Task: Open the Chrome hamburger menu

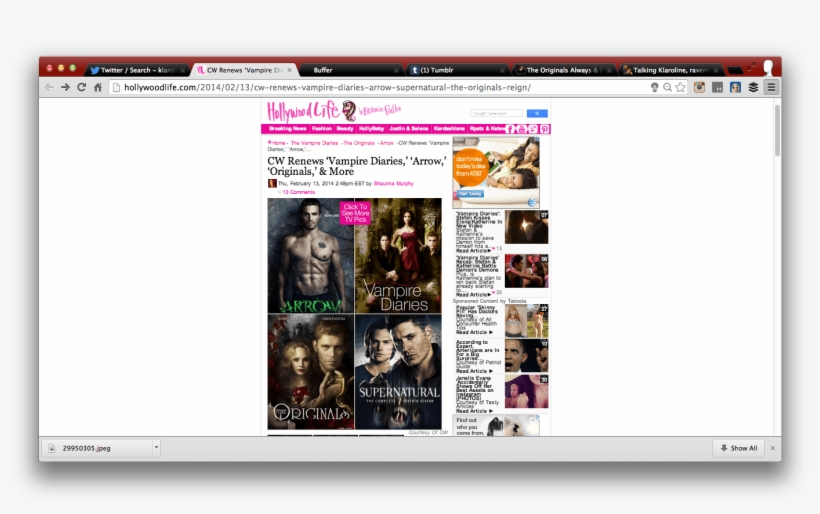Action: pos(771,87)
